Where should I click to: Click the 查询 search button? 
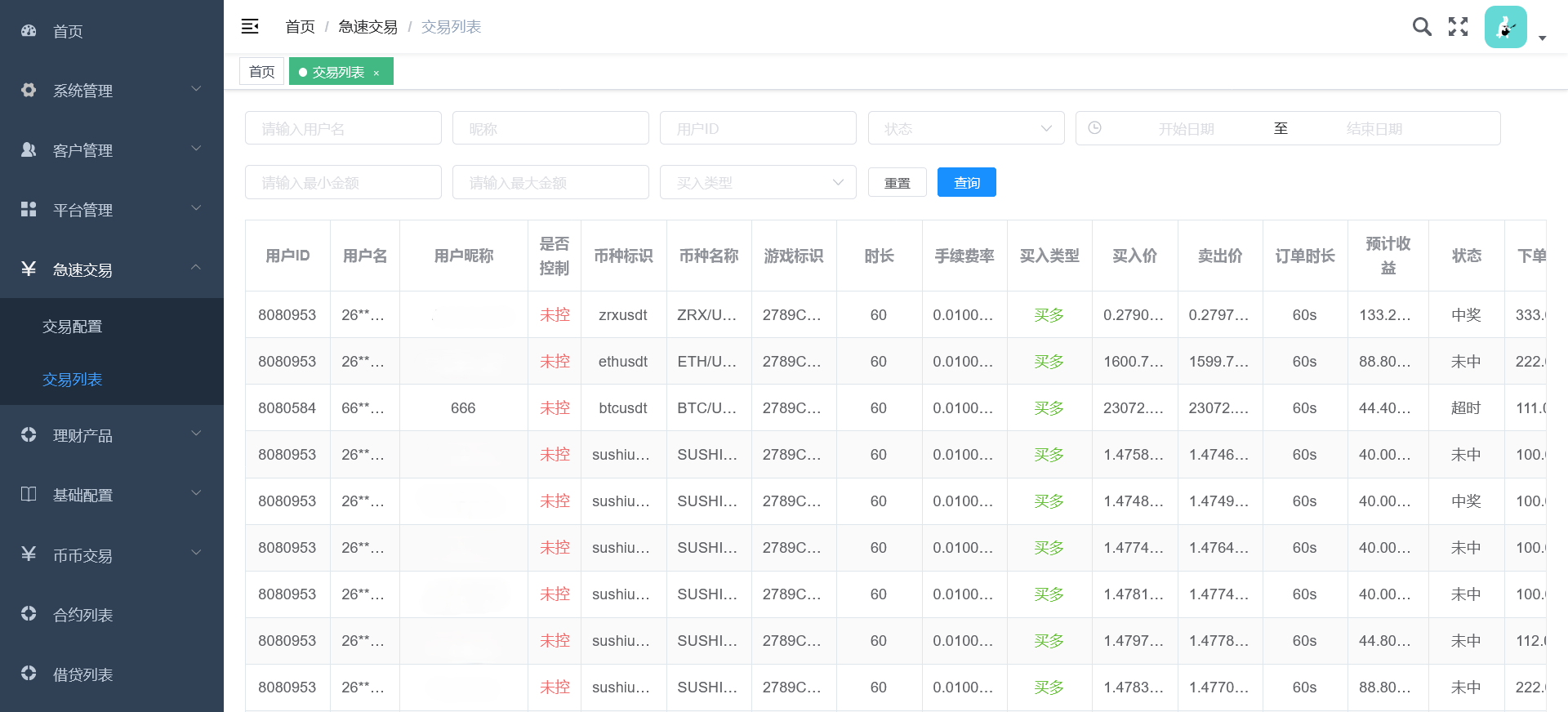point(966,182)
